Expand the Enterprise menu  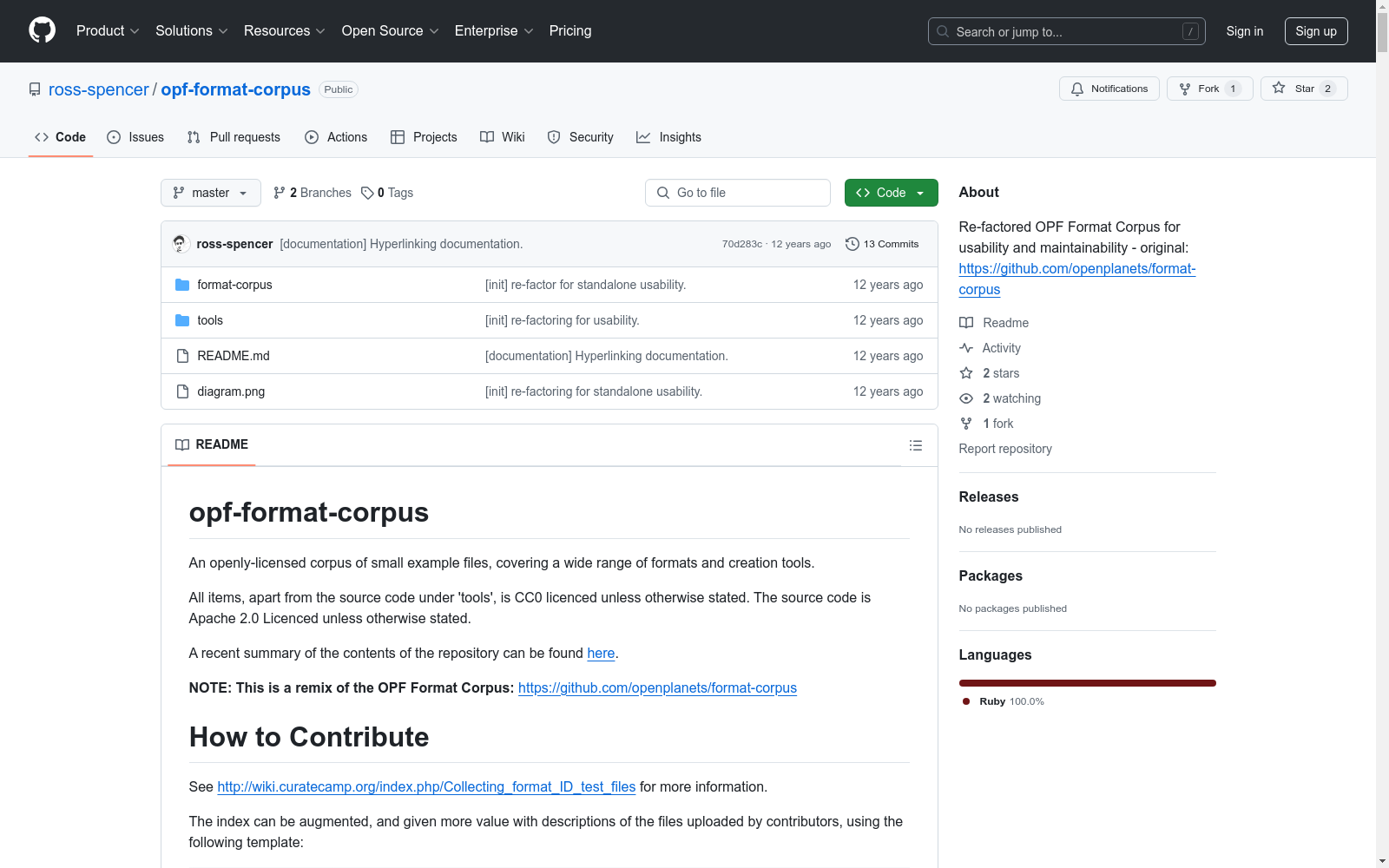point(494,31)
